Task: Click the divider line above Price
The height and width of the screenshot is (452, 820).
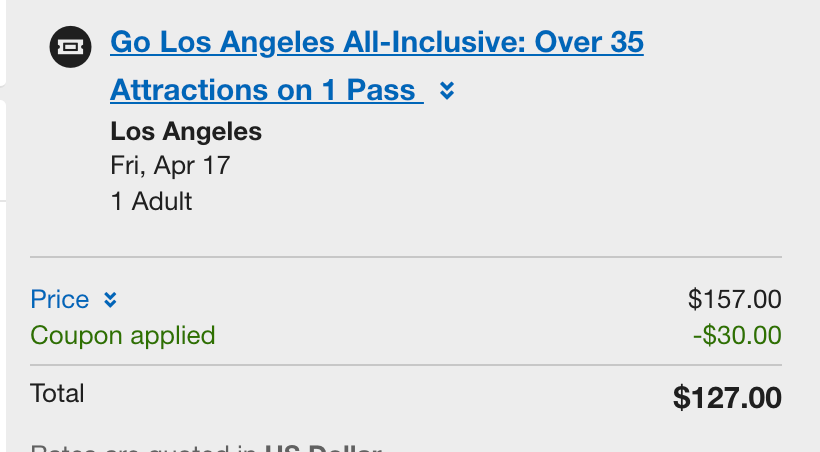Action: pos(405,257)
